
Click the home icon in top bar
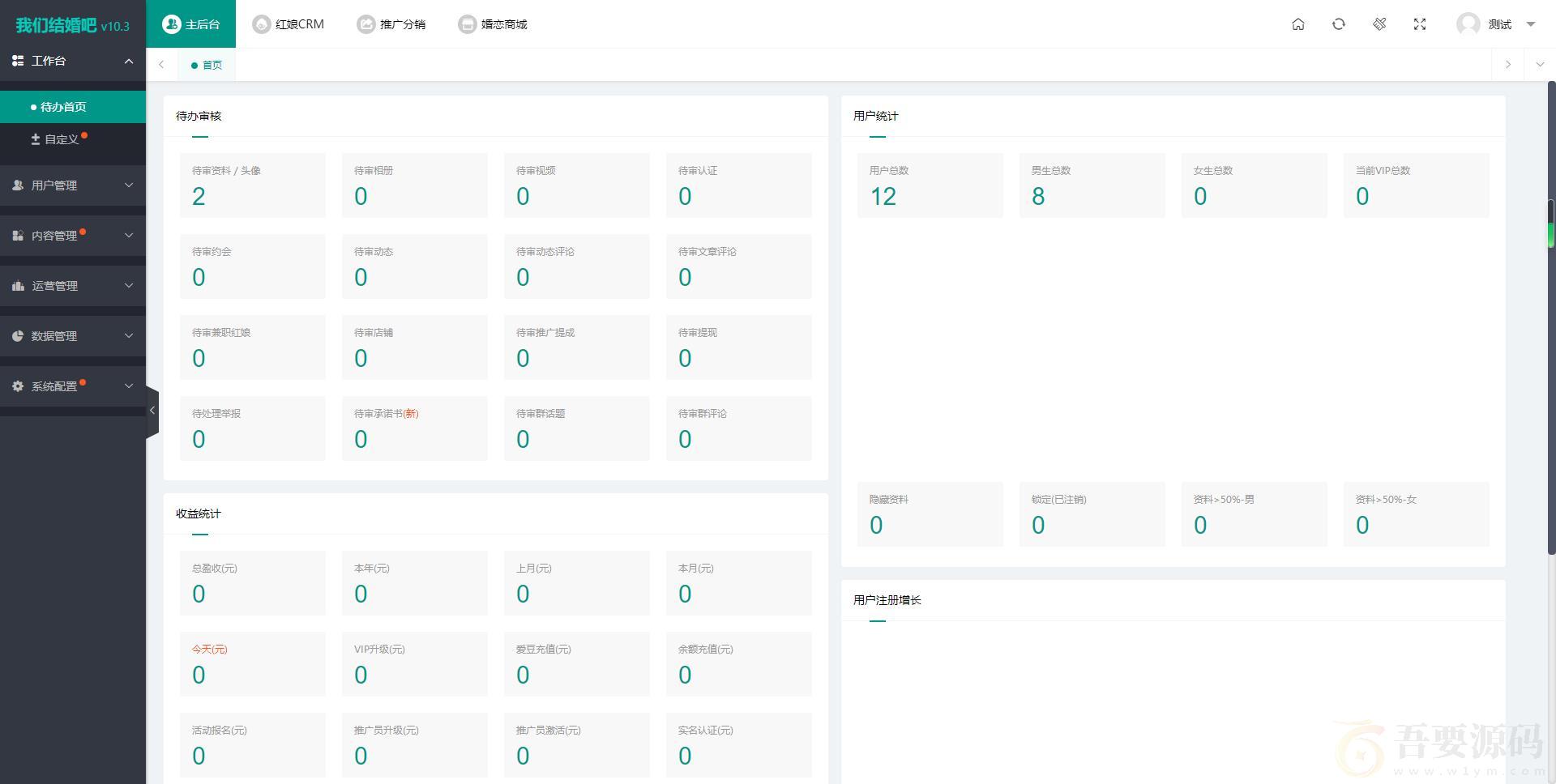coord(1298,24)
